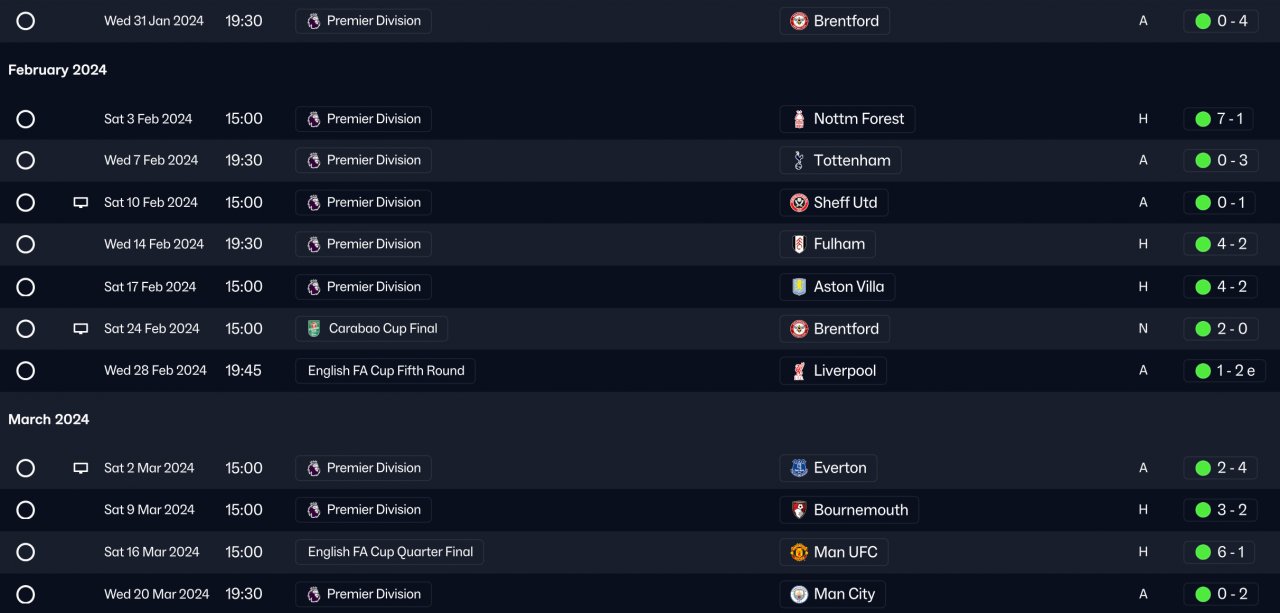The image size is (1280, 613).
Task: Click the February 2024 month header
Action: coord(57,70)
